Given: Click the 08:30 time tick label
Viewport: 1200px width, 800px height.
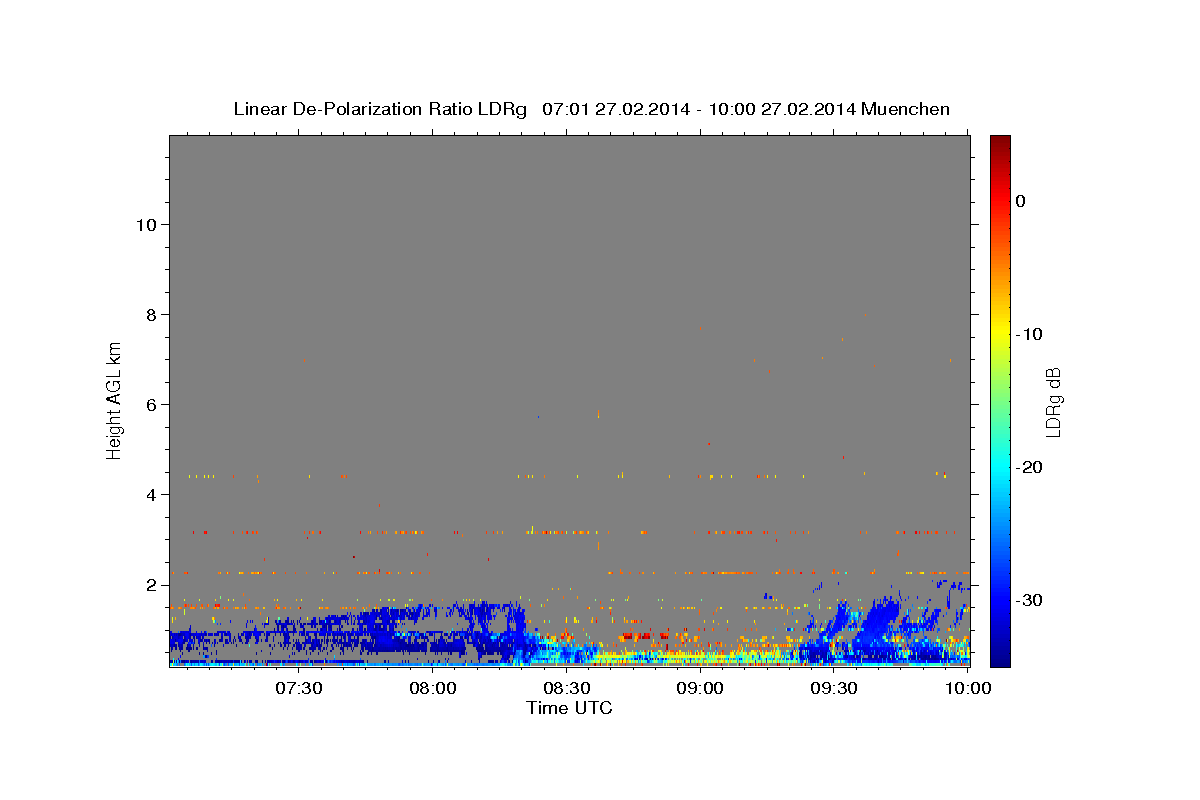Looking at the screenshot, I should coord(566,688).
